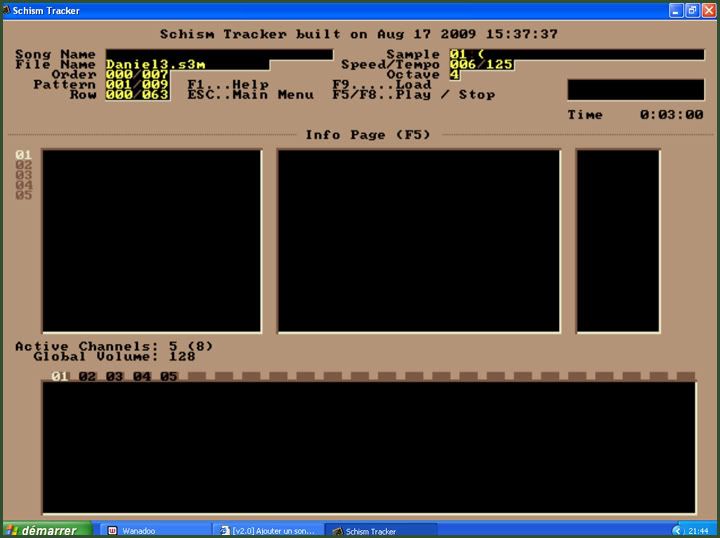This screenshot has height=538, width=720.
Task: Click the F9.....Load hint
Action: point(382,85)
